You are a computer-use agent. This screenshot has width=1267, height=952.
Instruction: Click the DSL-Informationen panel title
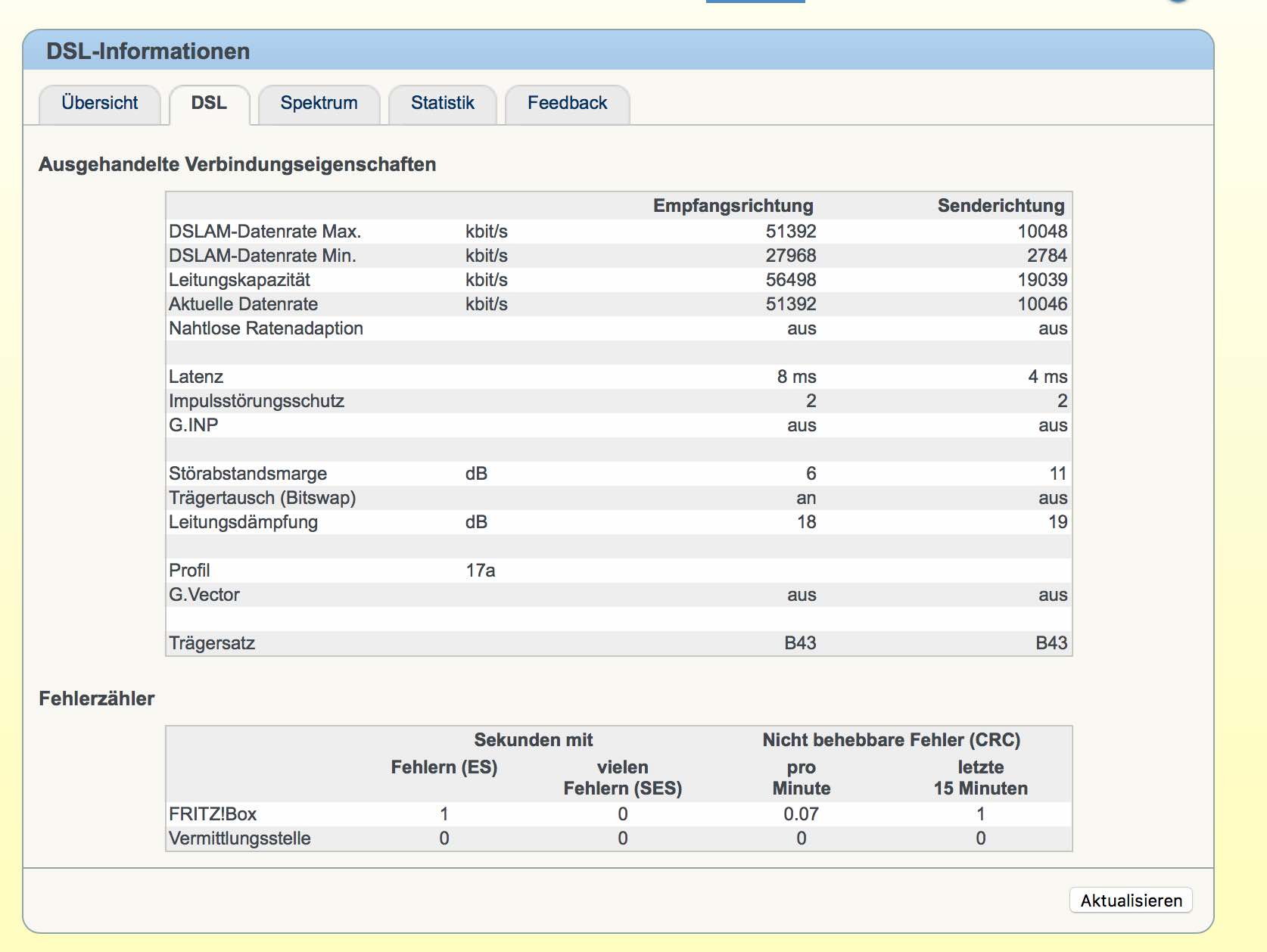tap(148, 51)
